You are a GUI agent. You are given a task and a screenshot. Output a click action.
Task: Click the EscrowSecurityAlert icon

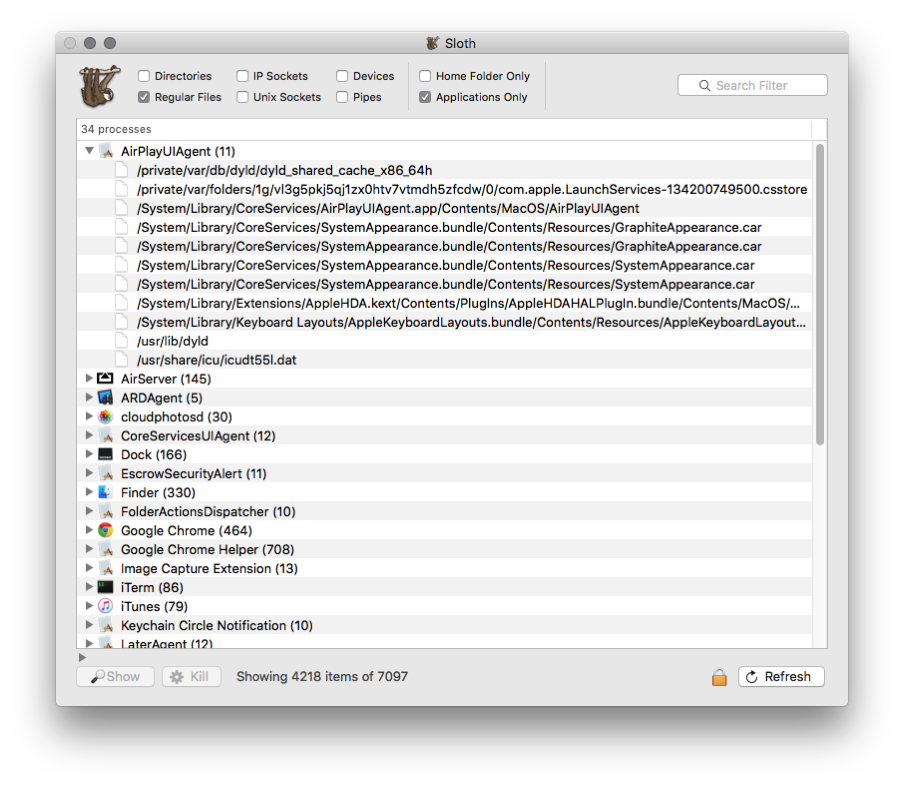pyautogui.click(x=106, y=473)
